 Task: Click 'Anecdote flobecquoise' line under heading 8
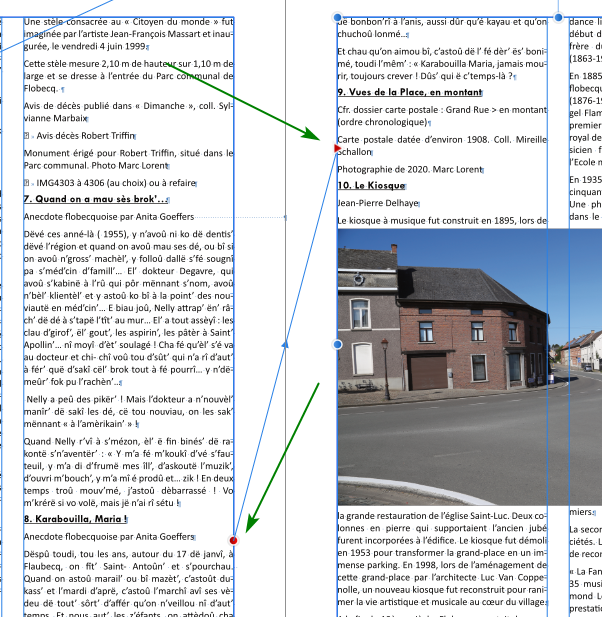109,537
